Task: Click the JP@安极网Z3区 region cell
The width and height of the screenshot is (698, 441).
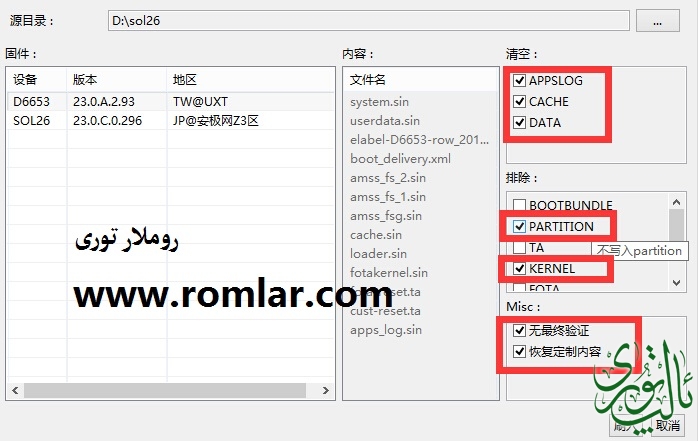Action: click(x=216, y=121)
